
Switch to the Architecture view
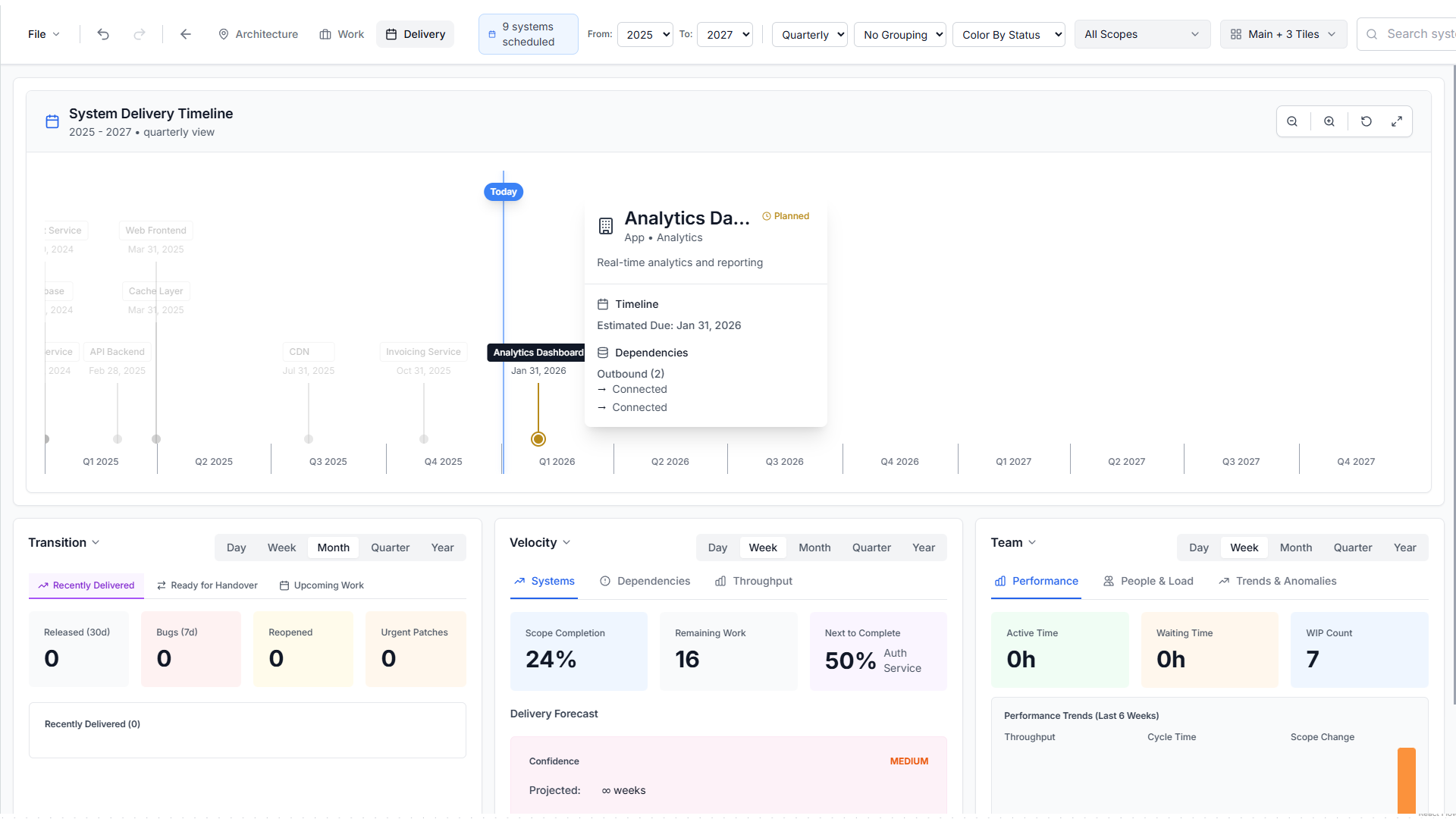click(x=258, y=34)
